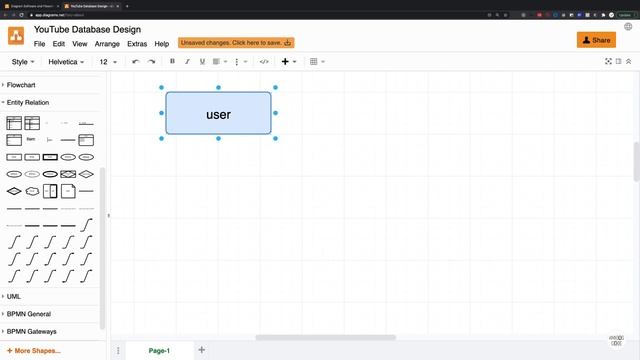The width and height of the screenshot is (640, 360).
Task: Click the shapes sidebar vertical scrollbar
Action: coord(102,248)
